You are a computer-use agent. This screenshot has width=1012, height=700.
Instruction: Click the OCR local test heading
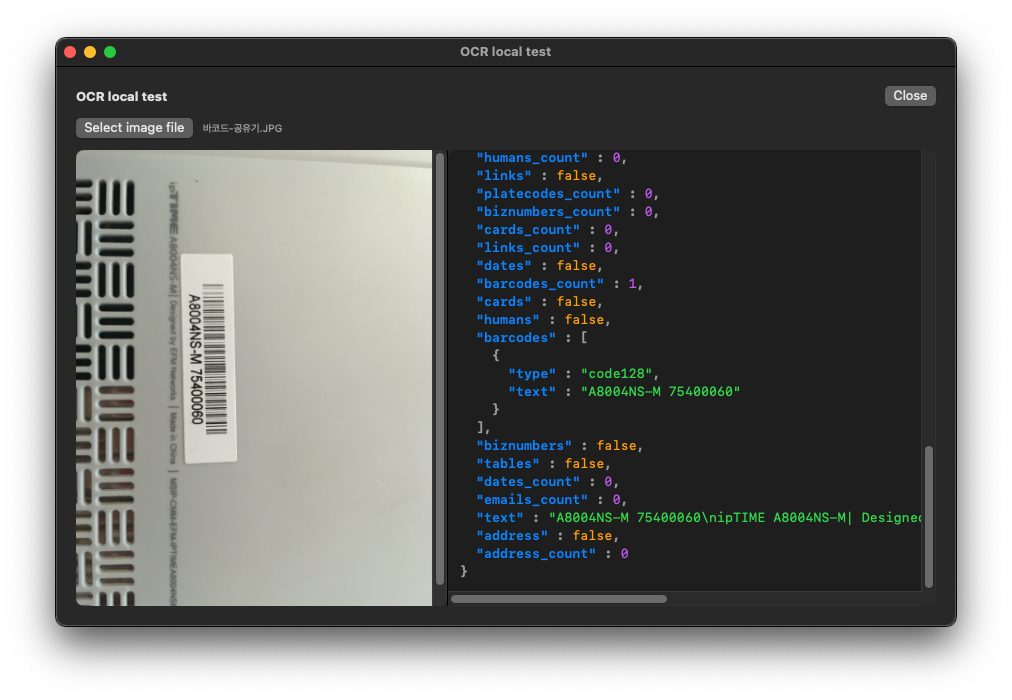point(121,97)
